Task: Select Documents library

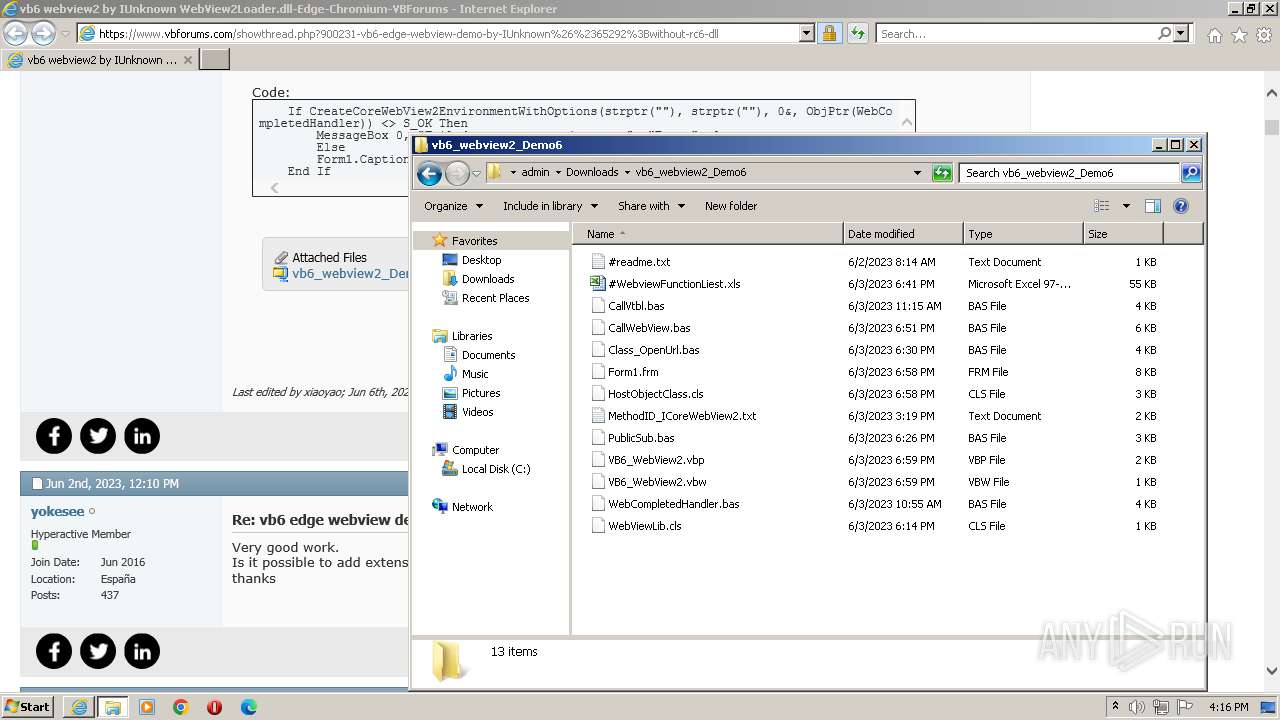Action: tap(488, 355)
